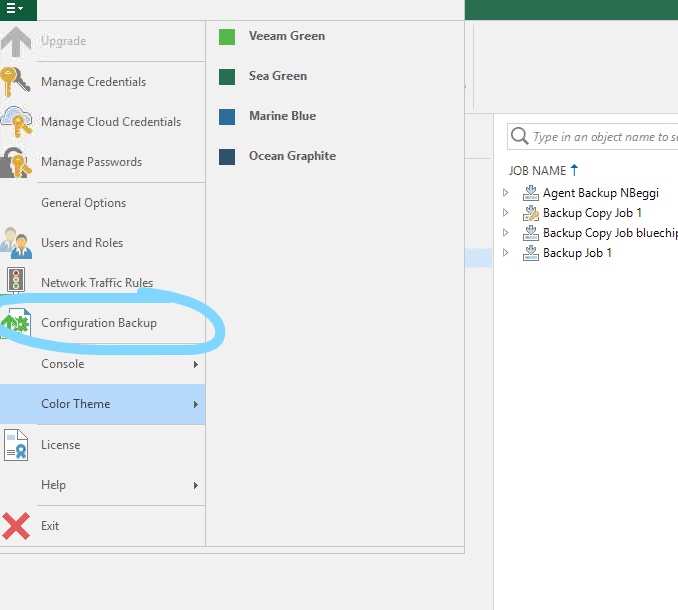
Task: Select the Backup Copy Job bluechip row
Action: click(x=610, y=233)
